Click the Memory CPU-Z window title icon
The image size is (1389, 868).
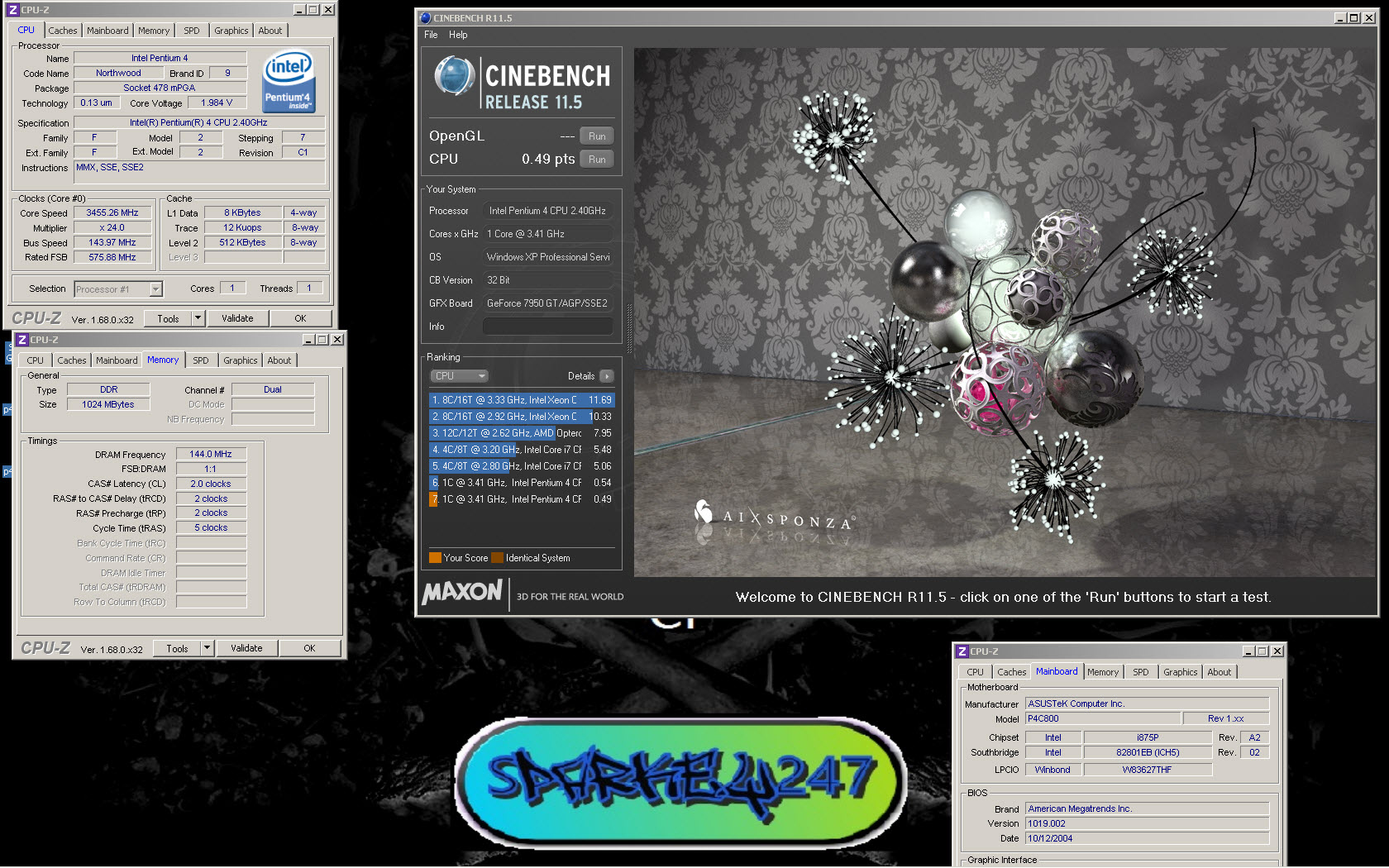pyautogui.click(x=22, y=340)
